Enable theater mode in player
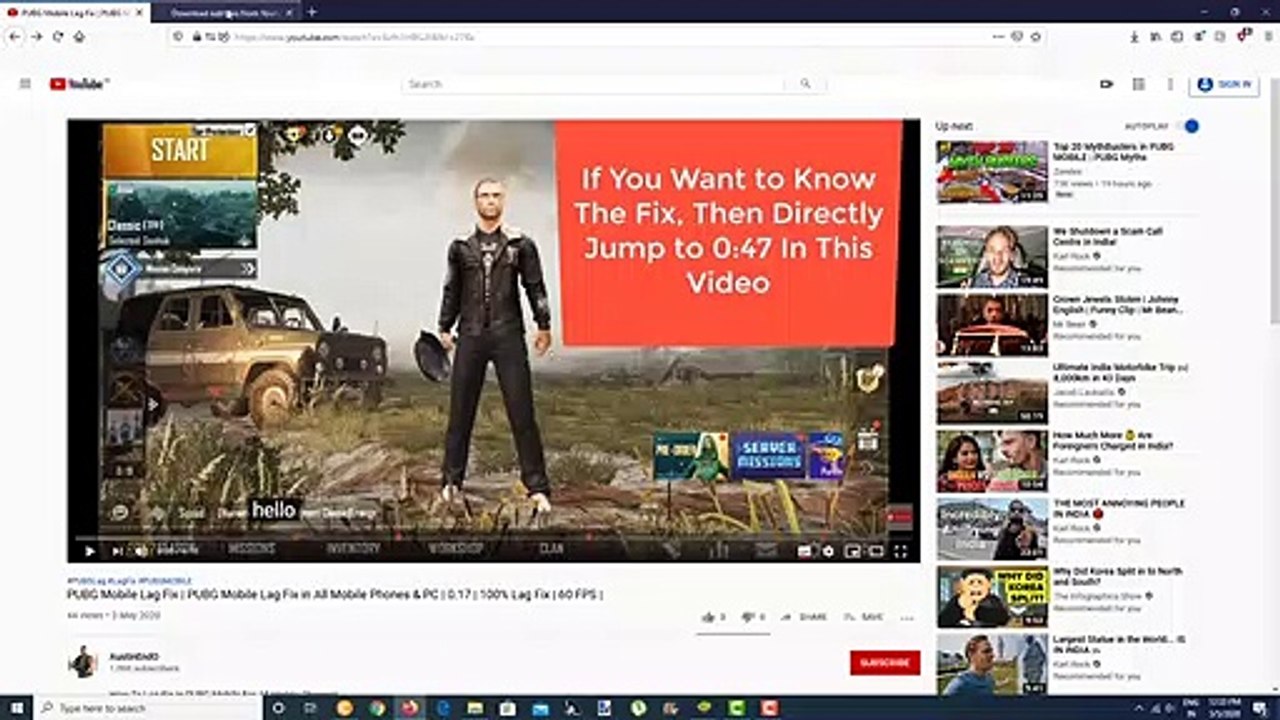Image resolution: width=1280 pixels, height=720 pixels. [876, 550]
